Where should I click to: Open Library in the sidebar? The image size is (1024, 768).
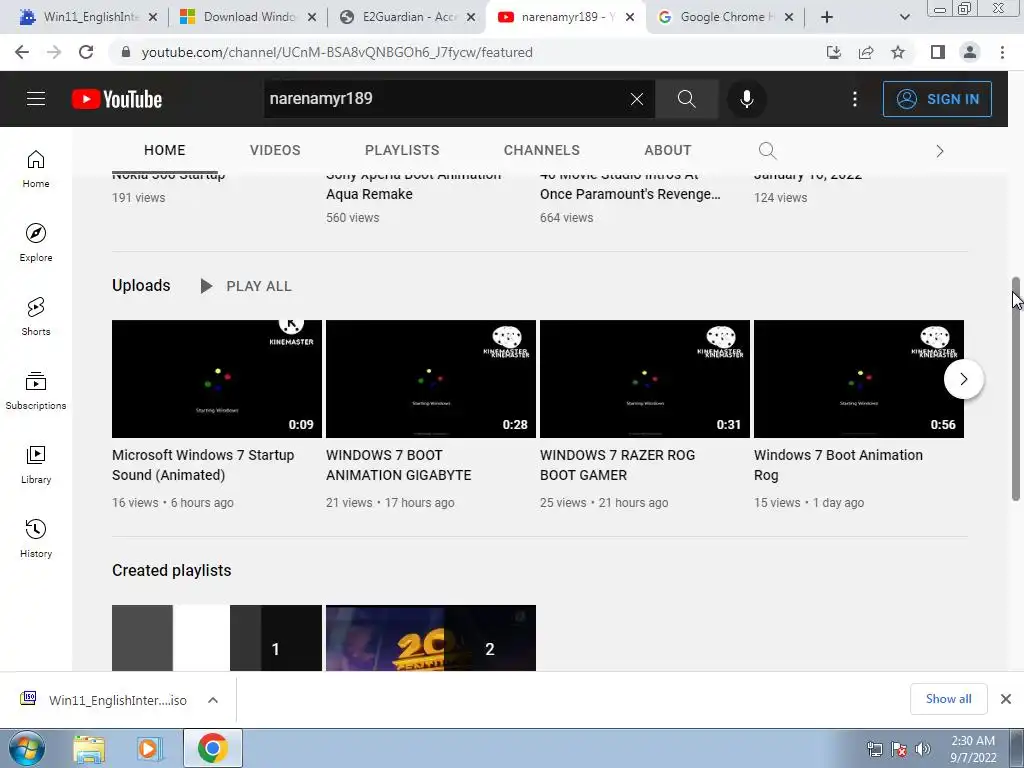[36, 464]
